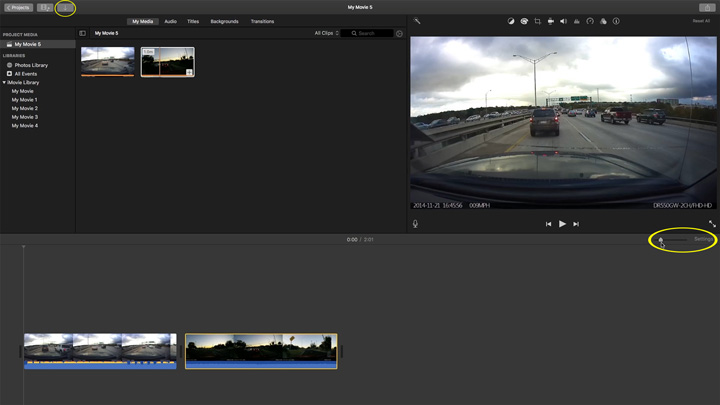
Task: Select the cropping tool
Action: pyautogui.click(x=537, y=21)
